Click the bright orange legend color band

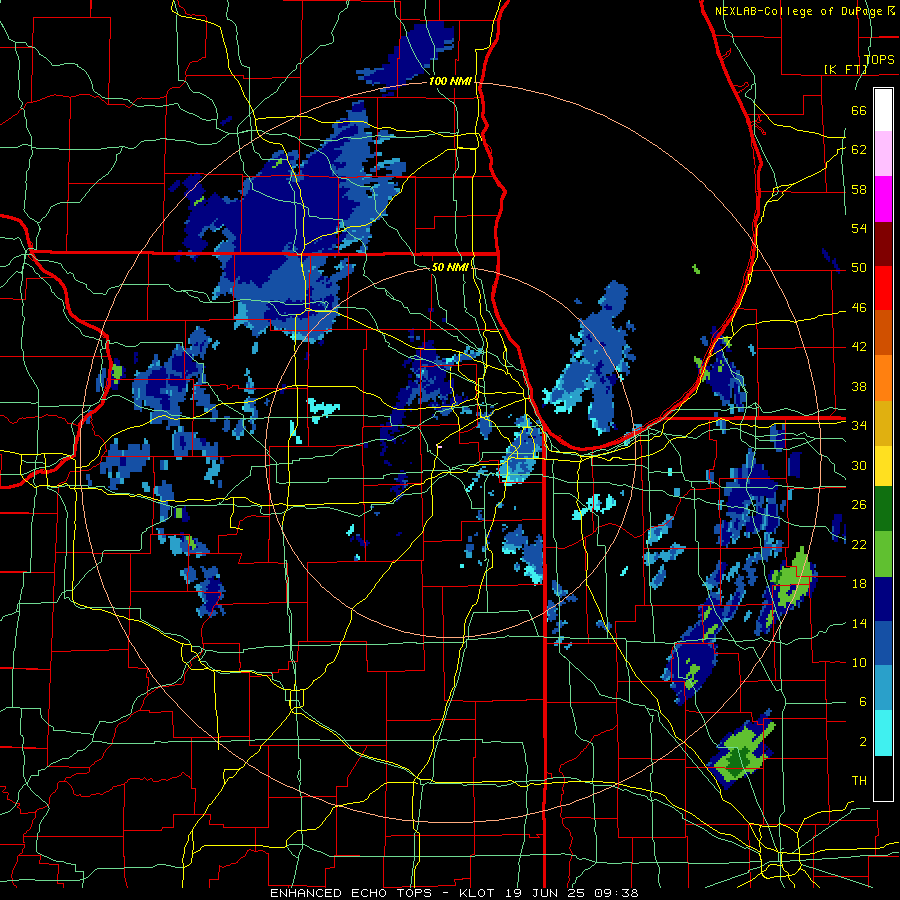pyautogui.click(x=883, y=377)
